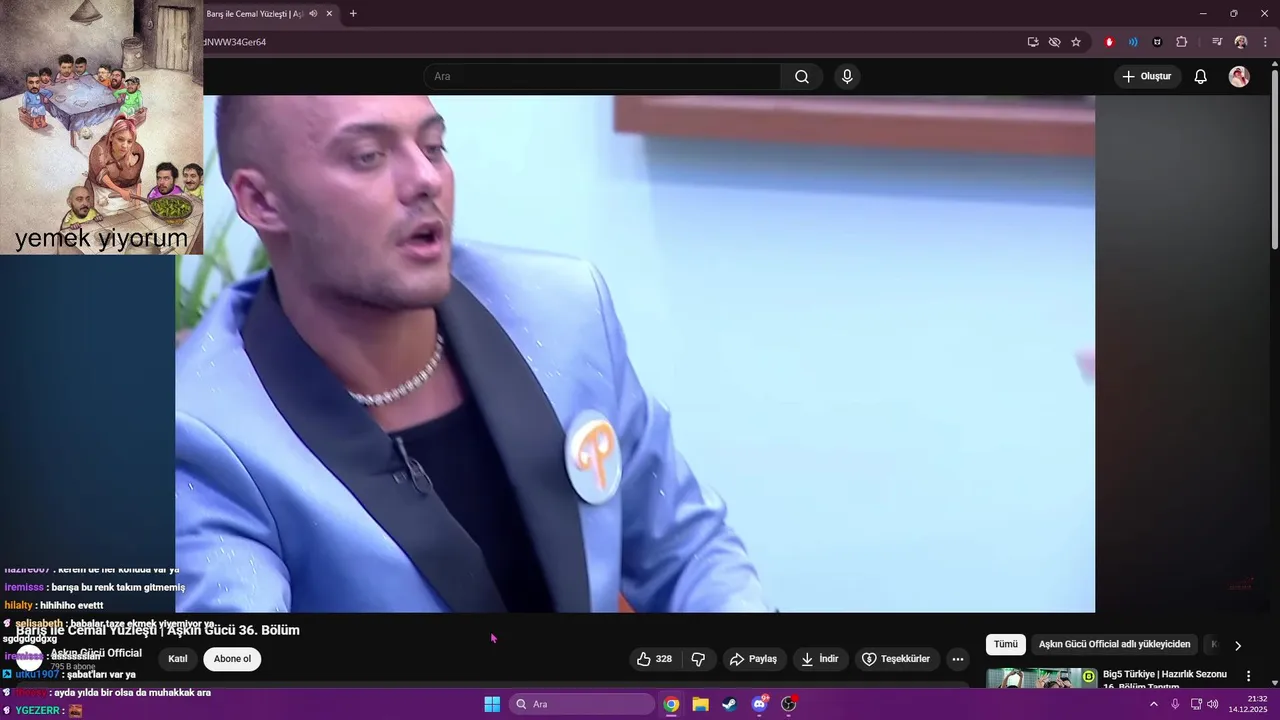Viewport: 1280px width, 720px height.
Task: Open File Explorer from taskbar
Action: (x=700, y=704)
